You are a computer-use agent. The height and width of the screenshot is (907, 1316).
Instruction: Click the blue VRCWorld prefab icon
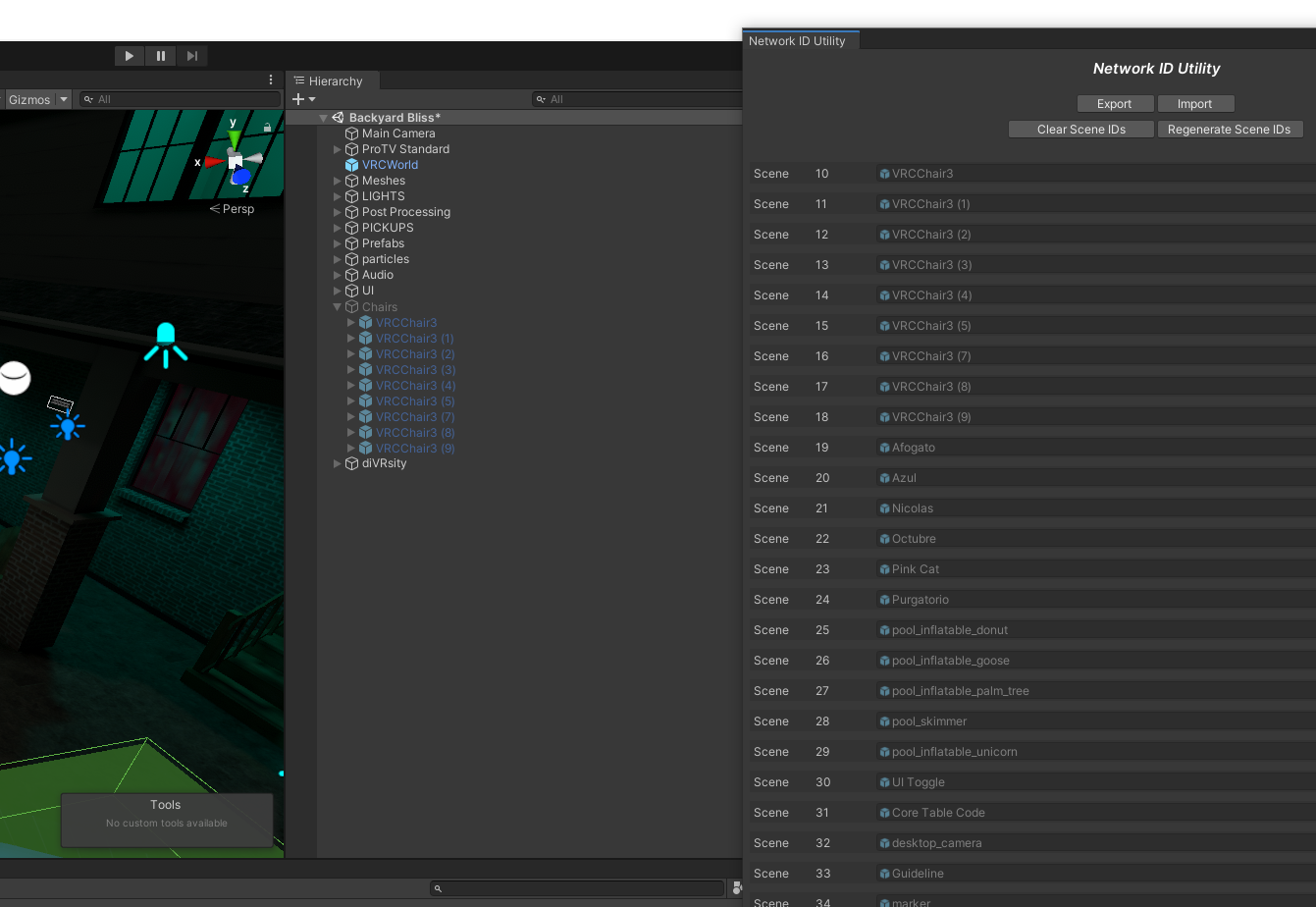[x=351, y=165]
